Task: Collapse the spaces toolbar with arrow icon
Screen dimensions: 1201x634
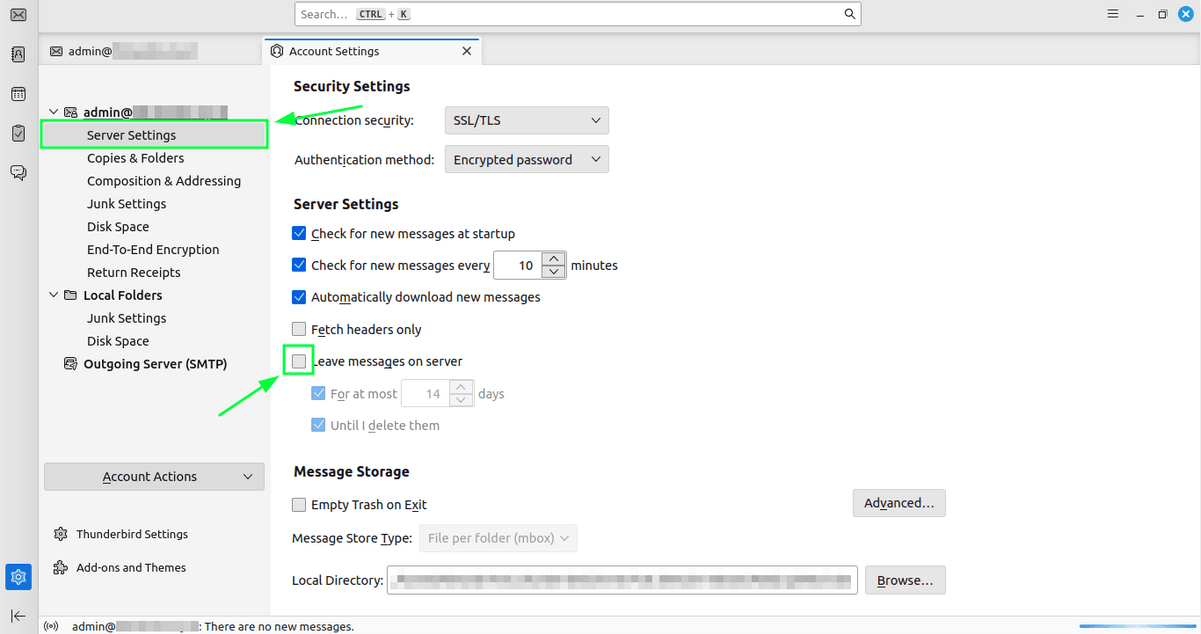Action: tap(18, 615)
